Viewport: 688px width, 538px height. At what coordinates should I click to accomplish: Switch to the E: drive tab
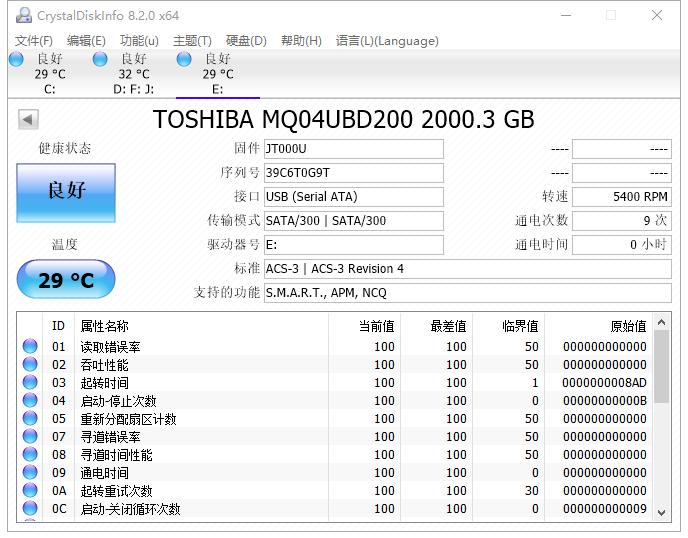217,74
